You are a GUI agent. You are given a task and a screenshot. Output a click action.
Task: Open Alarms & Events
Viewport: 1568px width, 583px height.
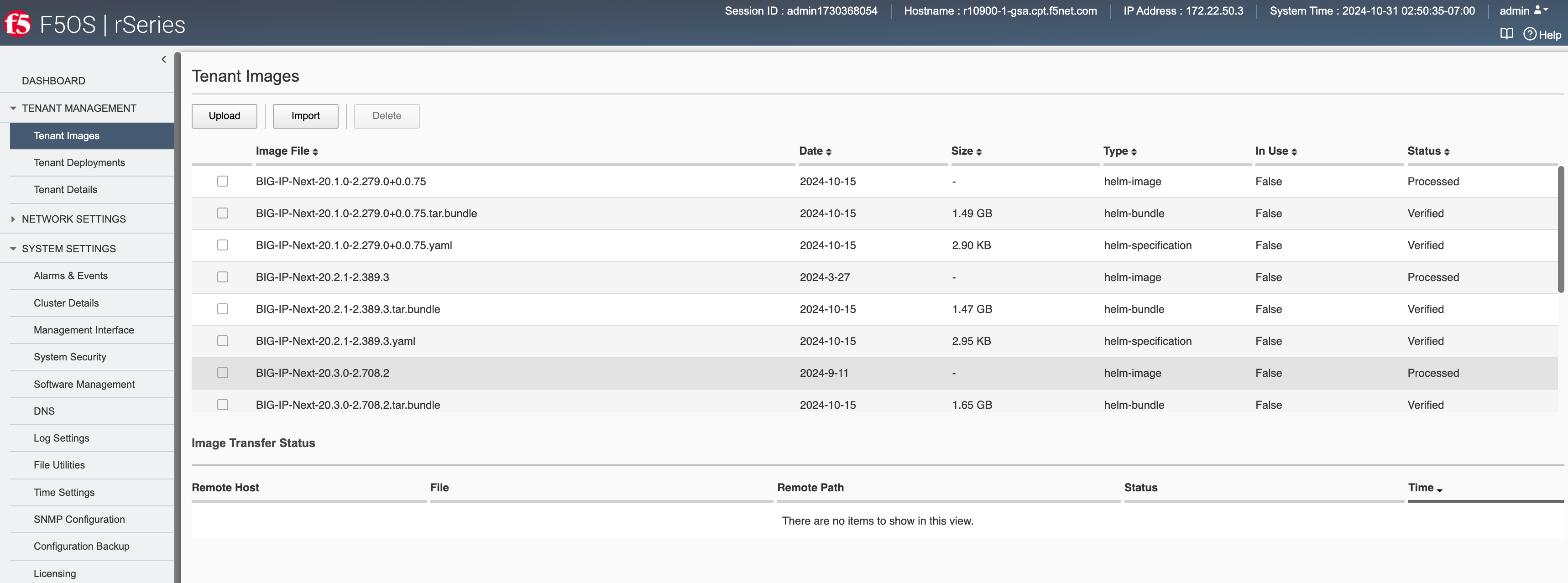click(x=71, y=276)
